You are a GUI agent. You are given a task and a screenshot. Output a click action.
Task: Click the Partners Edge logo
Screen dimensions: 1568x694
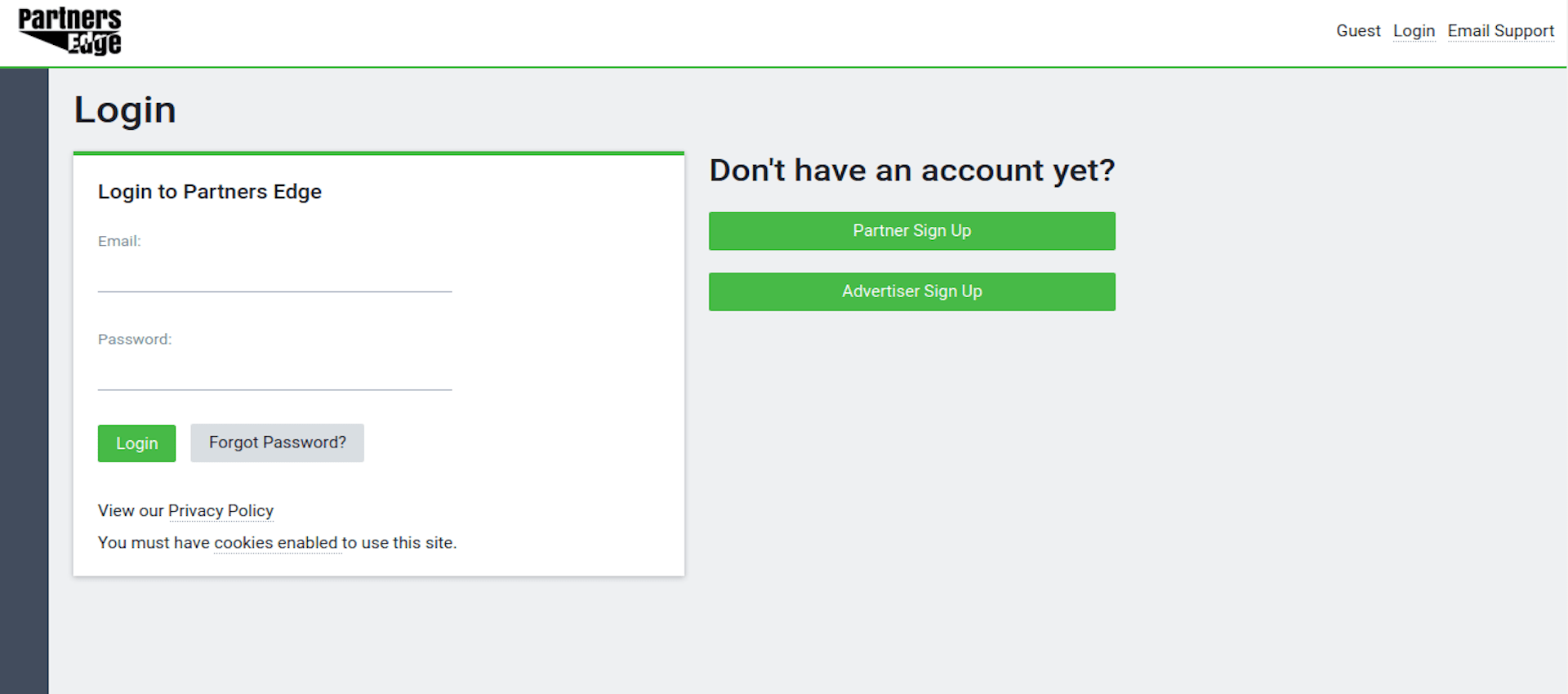[69, 31]
